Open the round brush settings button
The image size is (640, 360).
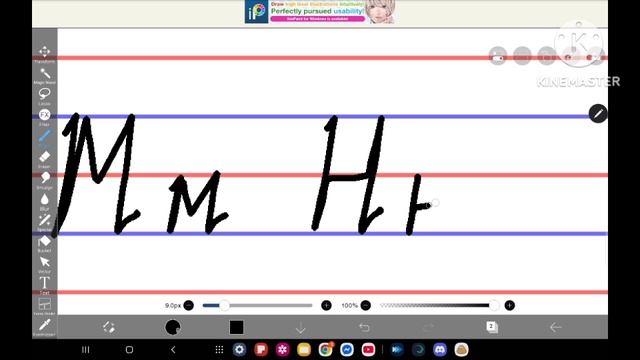173,327
